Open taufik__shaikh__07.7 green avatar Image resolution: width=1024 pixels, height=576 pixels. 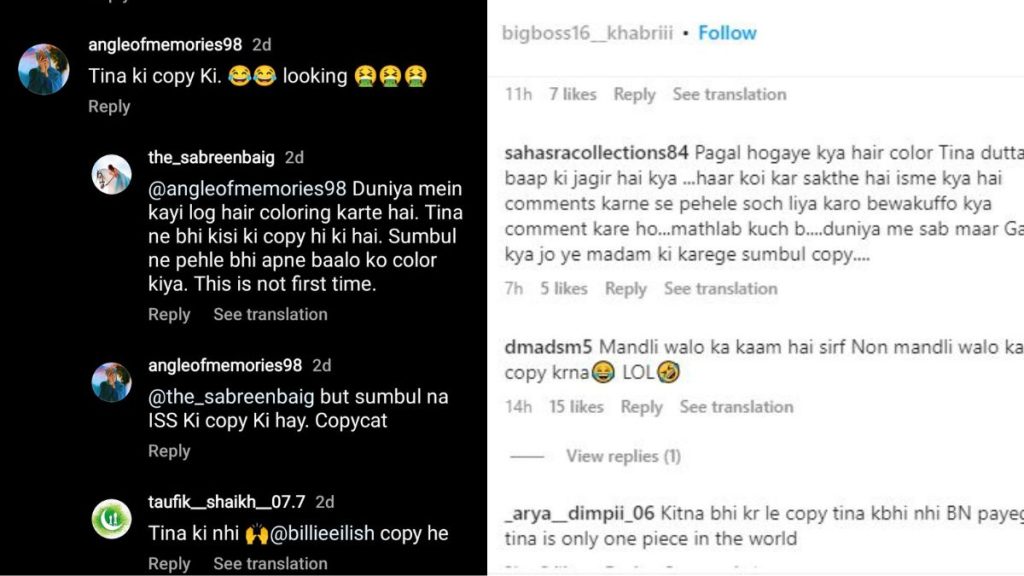coord(111,519)
